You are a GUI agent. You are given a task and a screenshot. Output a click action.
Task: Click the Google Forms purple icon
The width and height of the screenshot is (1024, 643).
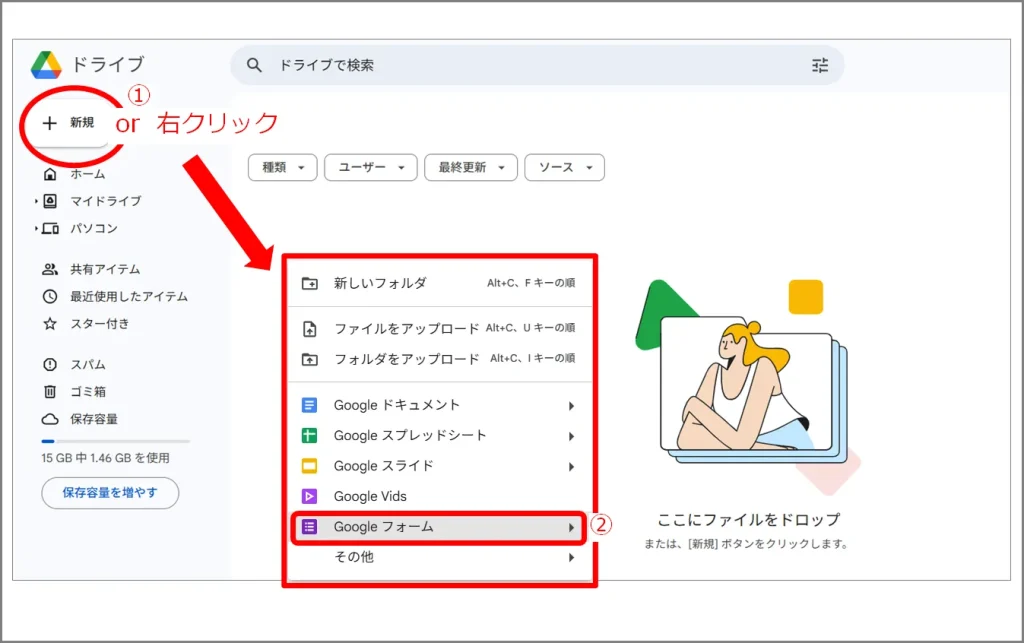tap(310, 527)
